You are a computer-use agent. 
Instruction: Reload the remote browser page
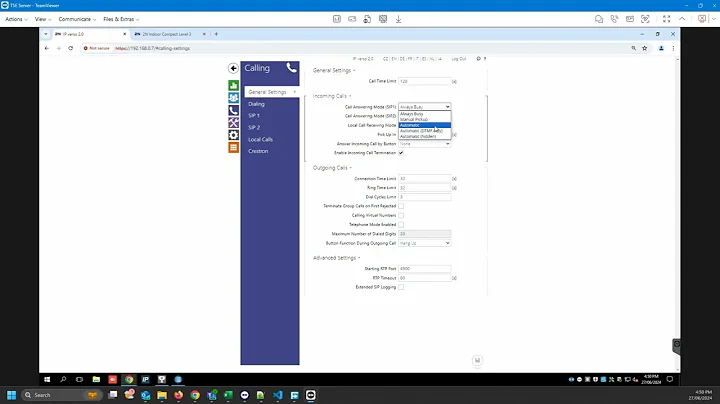71,48
